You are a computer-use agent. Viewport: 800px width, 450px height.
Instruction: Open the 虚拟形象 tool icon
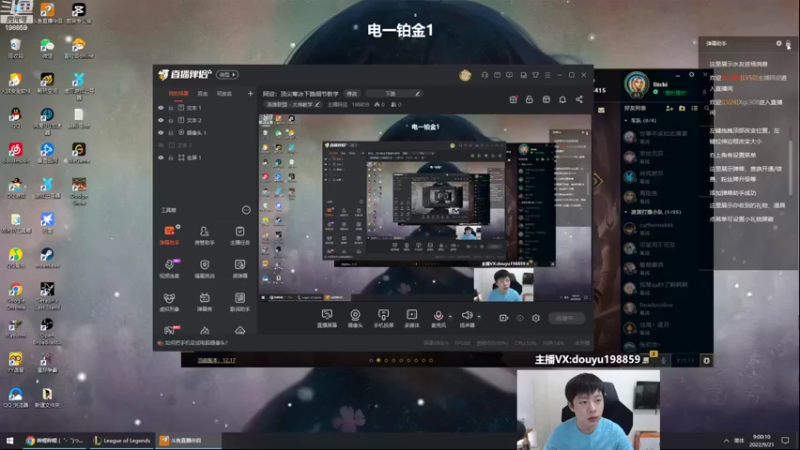(169, 302)
